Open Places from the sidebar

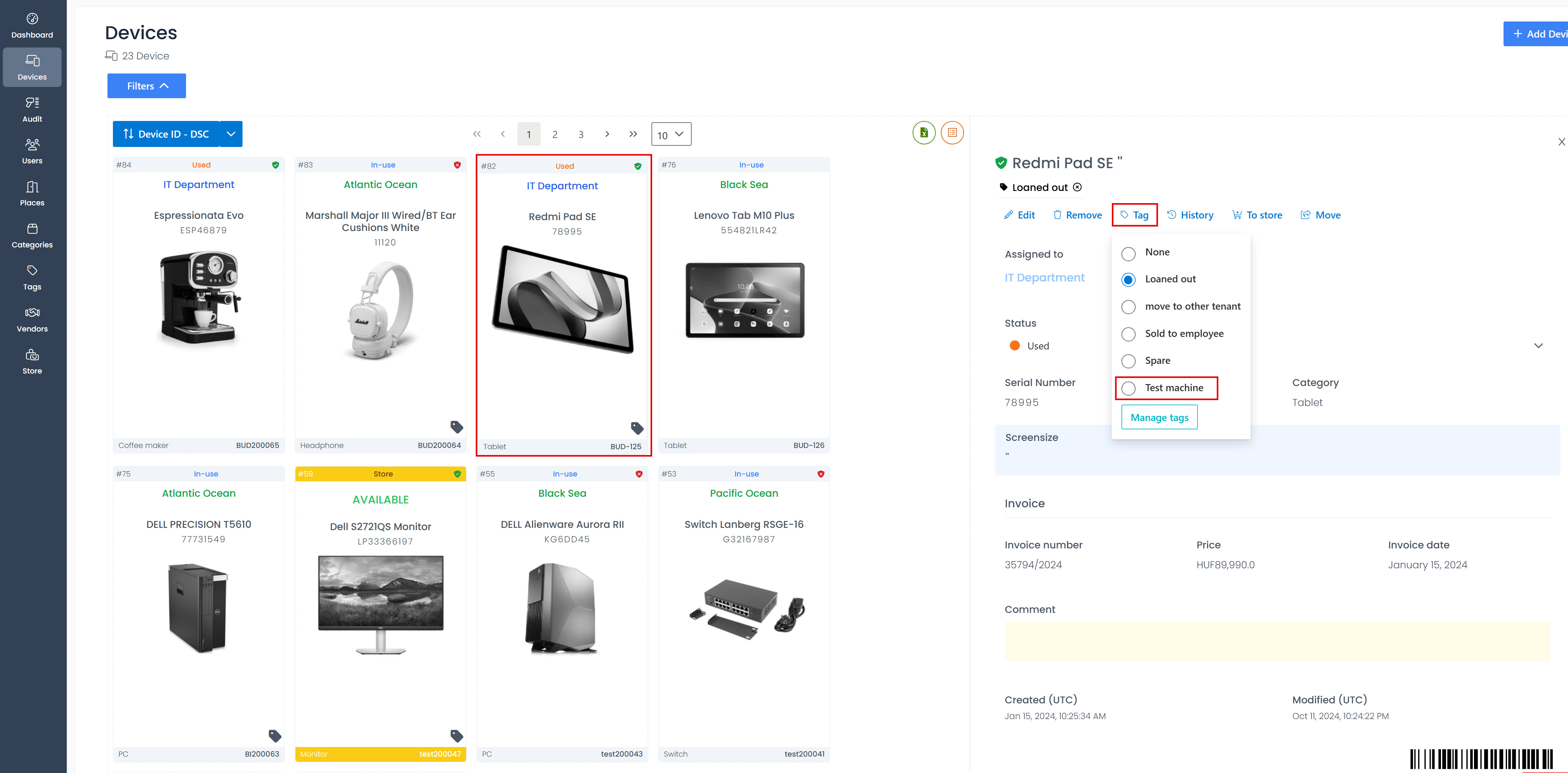pyautogui.click(x=32, y=193)
